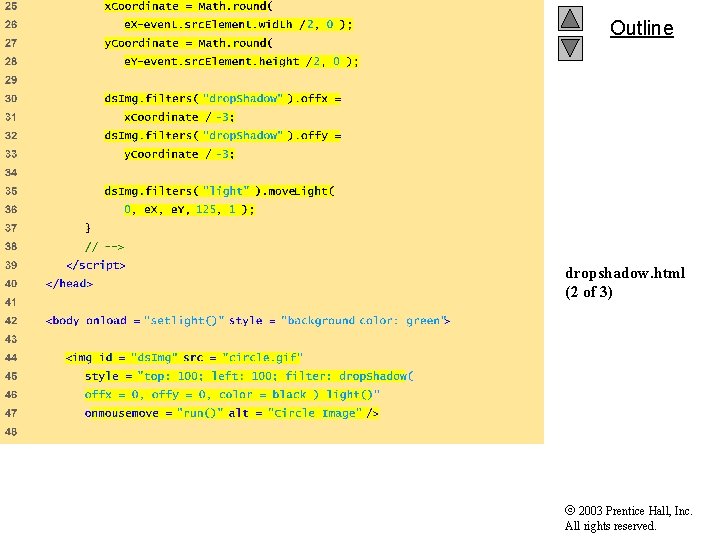The width and height of the screenshot is (720, 540).
Task: Click the '(2 of 3)' page indicator
Action: pyautogui.click(x=589, y=292)
